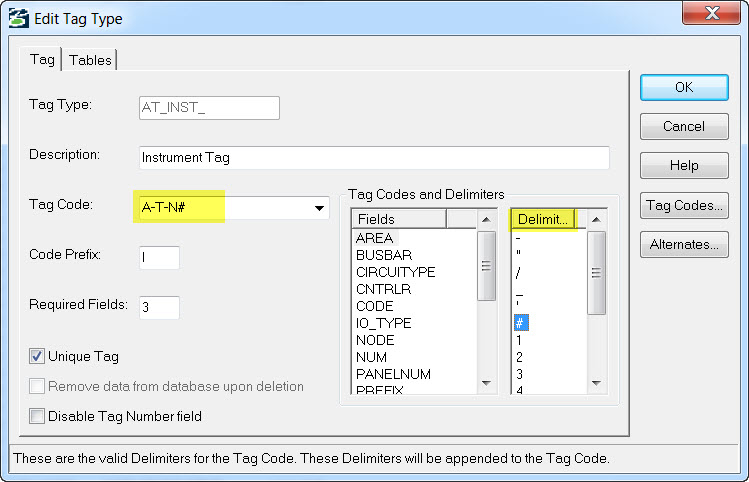This screenshot has width=749, height=482.
Task: Click Delimiters list scroll down arrow
Action: (x=596, y=383)
